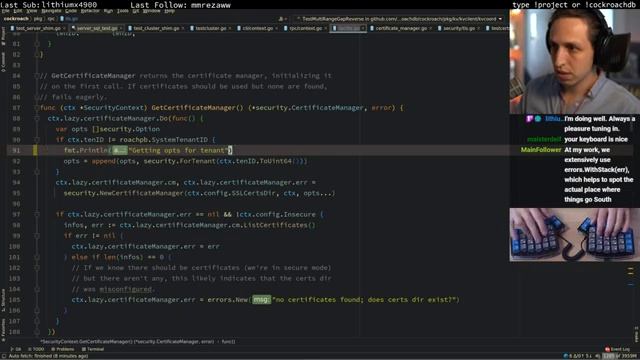Open the Window menu
The height and width of the screenshot is (360, 640).
pos(151,11)
